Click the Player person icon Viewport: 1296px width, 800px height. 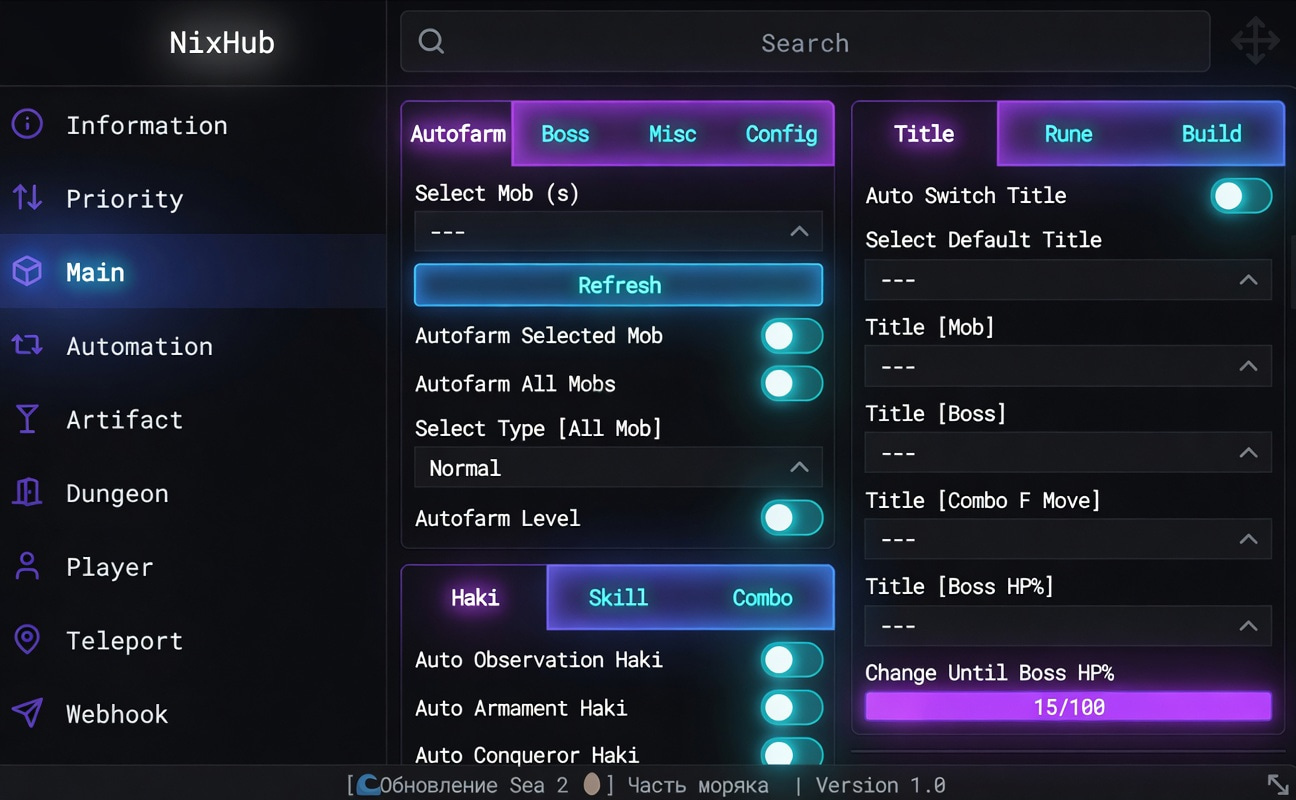click(x=27, y=566)
